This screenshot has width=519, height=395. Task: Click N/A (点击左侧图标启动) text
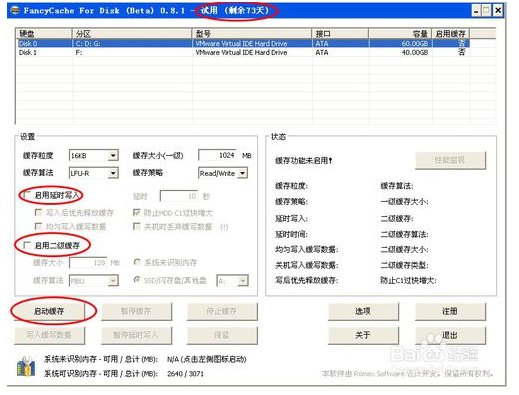[207, 359]
